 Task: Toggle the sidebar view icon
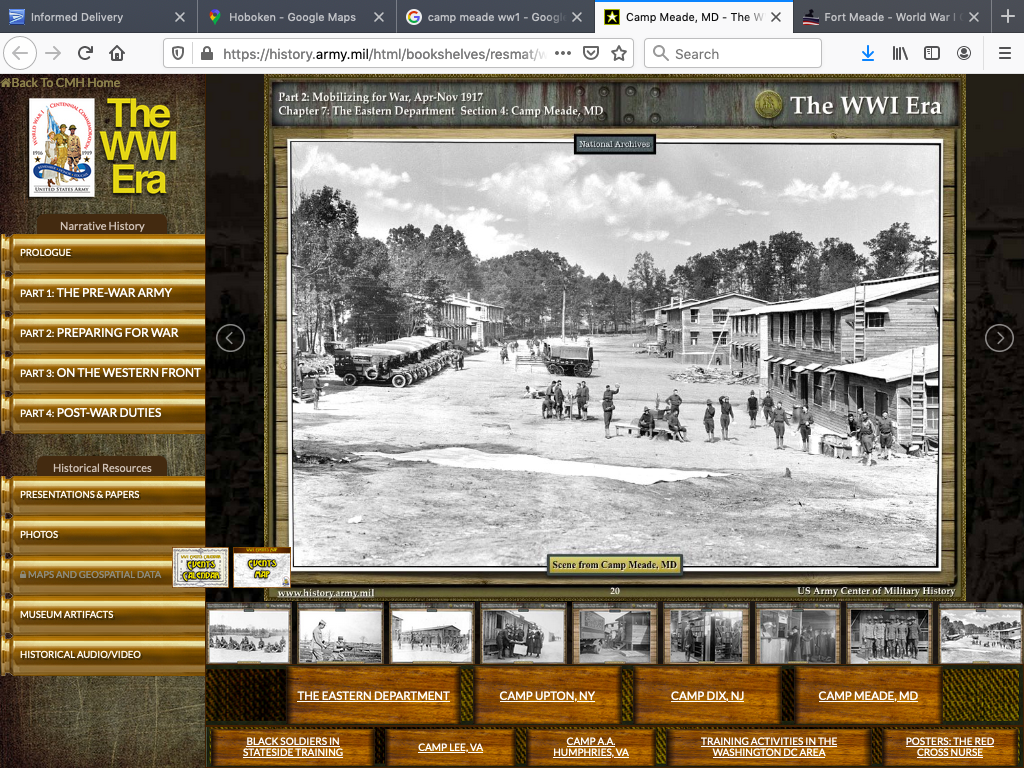pos(932,53)
